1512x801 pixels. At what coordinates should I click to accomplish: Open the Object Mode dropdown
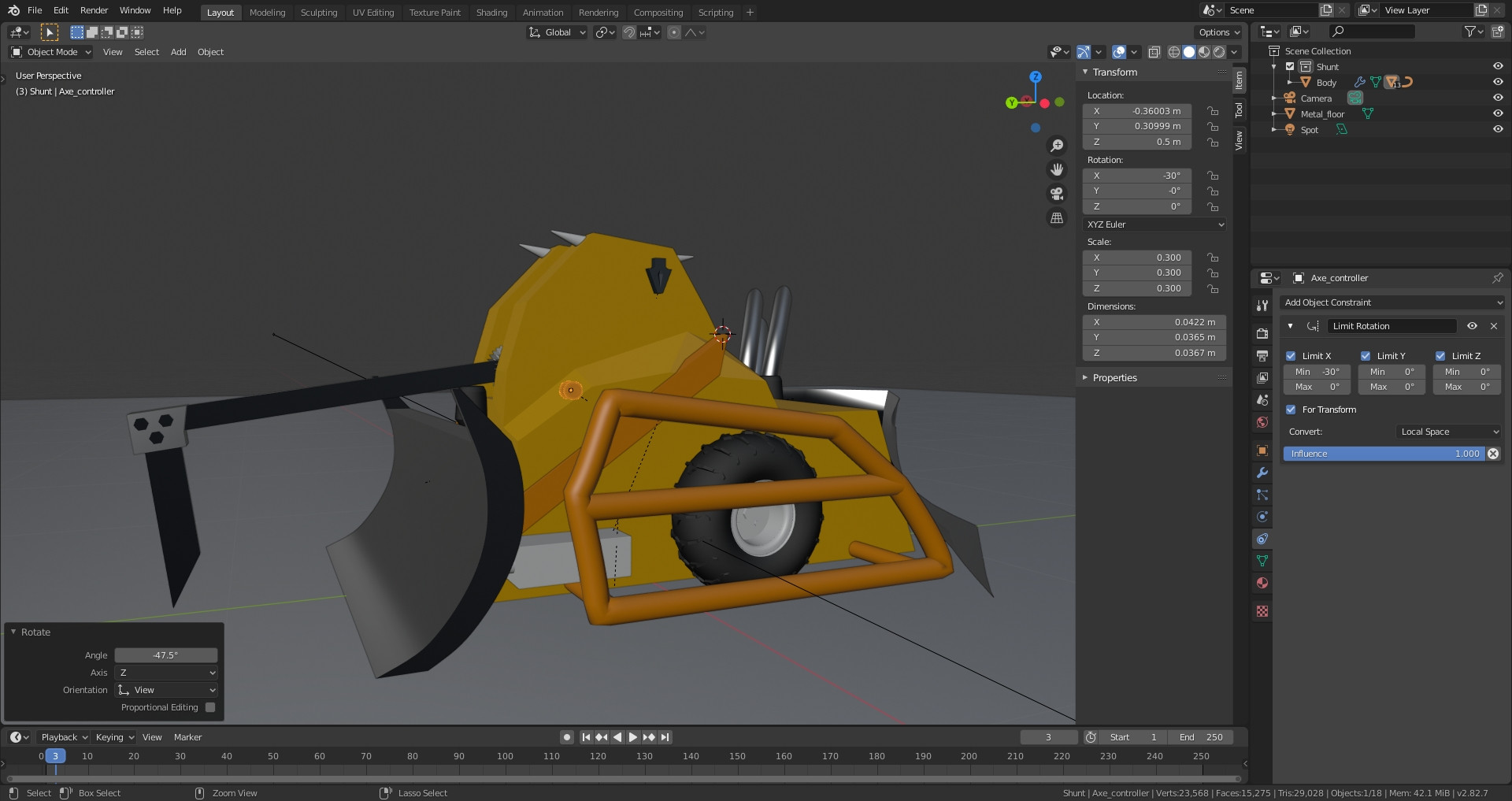pyautogui.click(x=51, y=52)
